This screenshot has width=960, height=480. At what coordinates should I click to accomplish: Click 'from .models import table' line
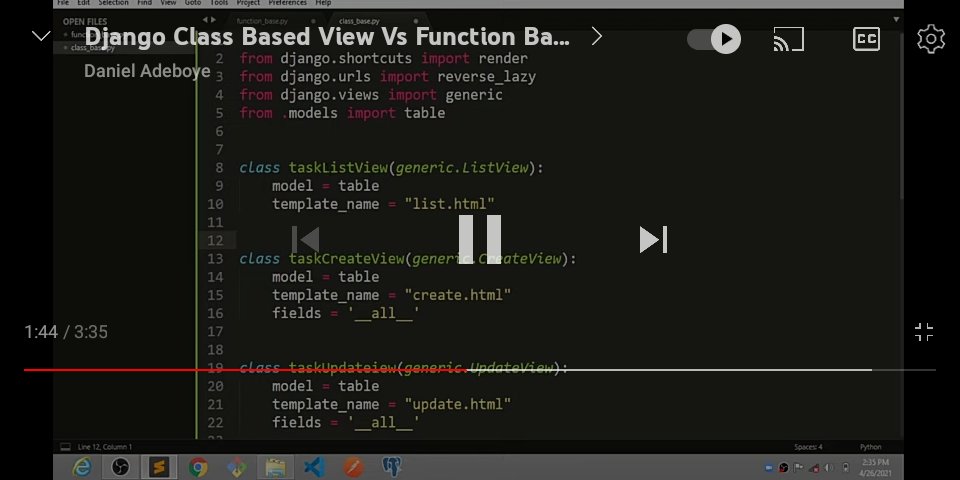[x=342, y=113]
